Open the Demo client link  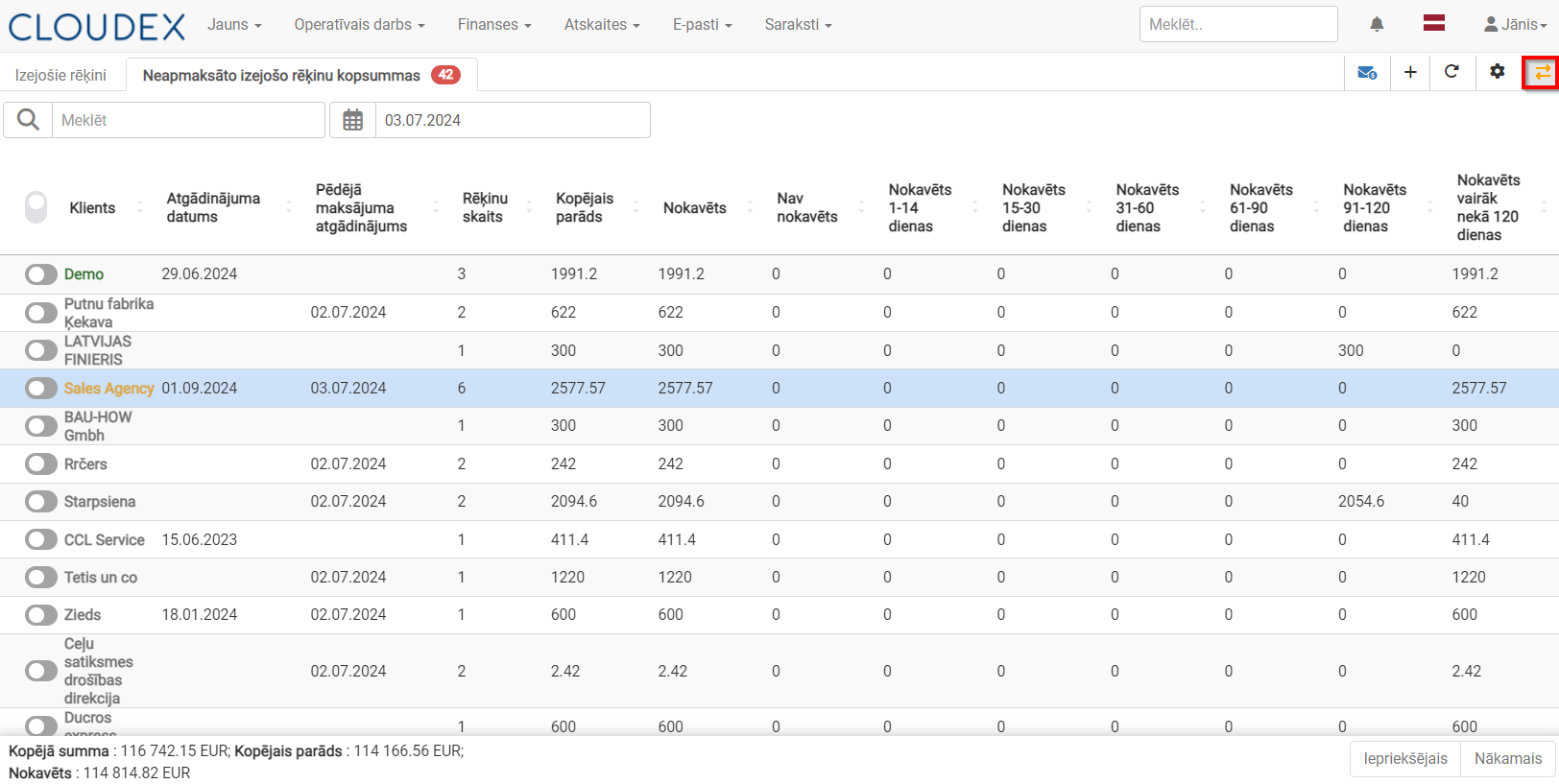(x=84, y=274)
